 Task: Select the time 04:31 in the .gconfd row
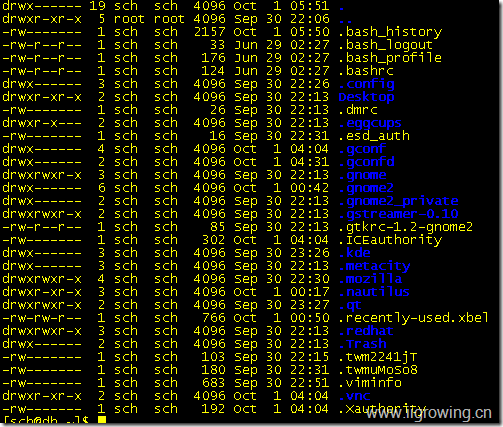click(310, 162)
